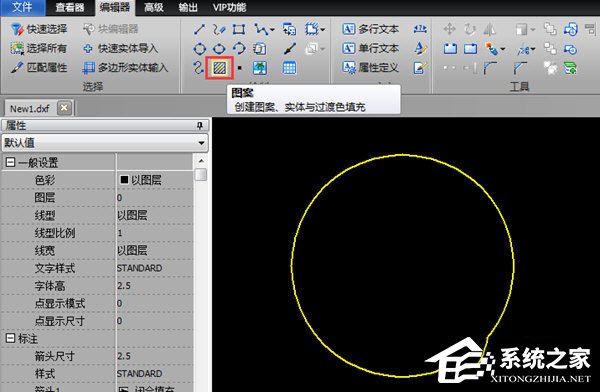Close the New1.dxf document tab
Screen dimensions: 600x392
64,108
